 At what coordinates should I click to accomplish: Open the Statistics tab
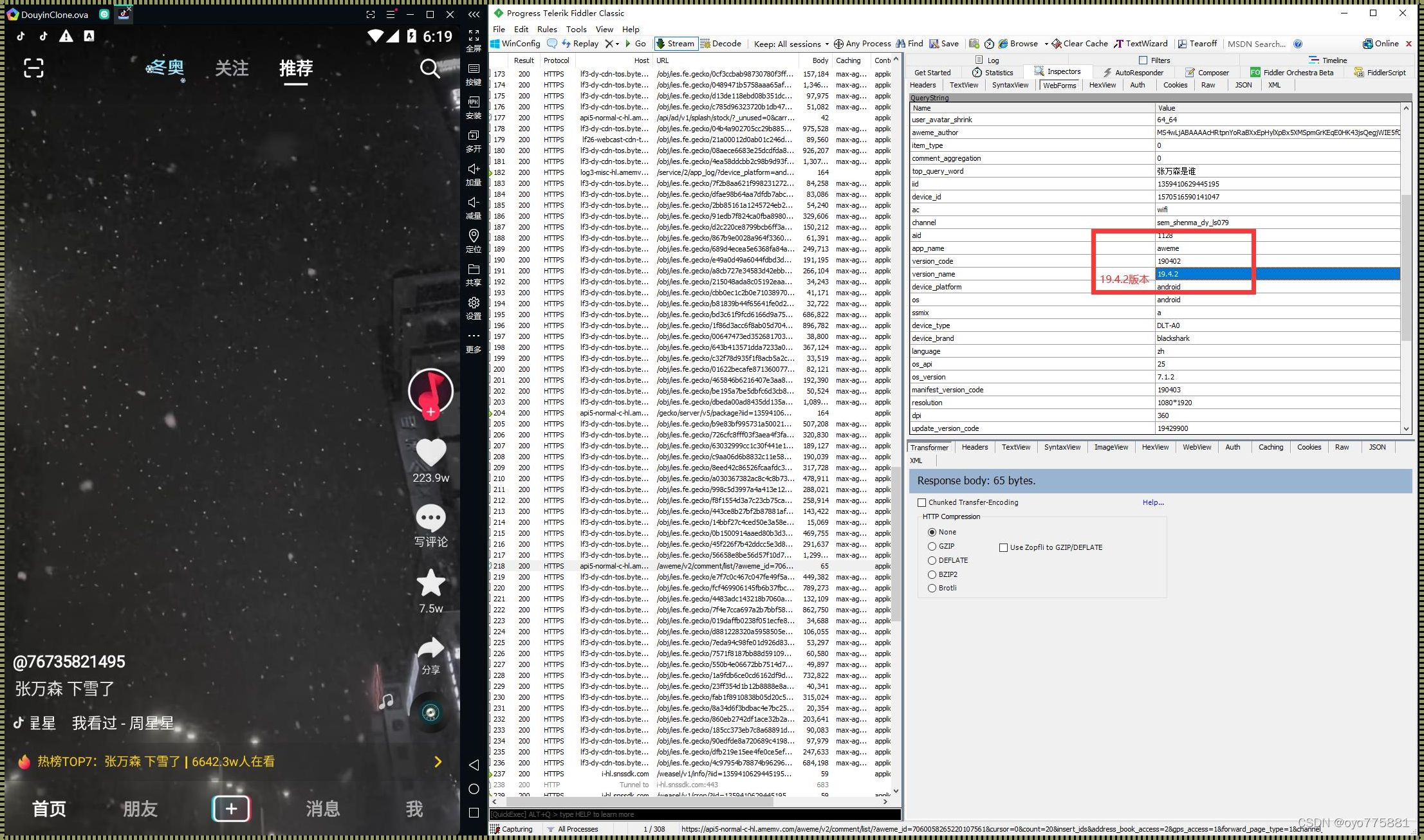click(993, 72)
